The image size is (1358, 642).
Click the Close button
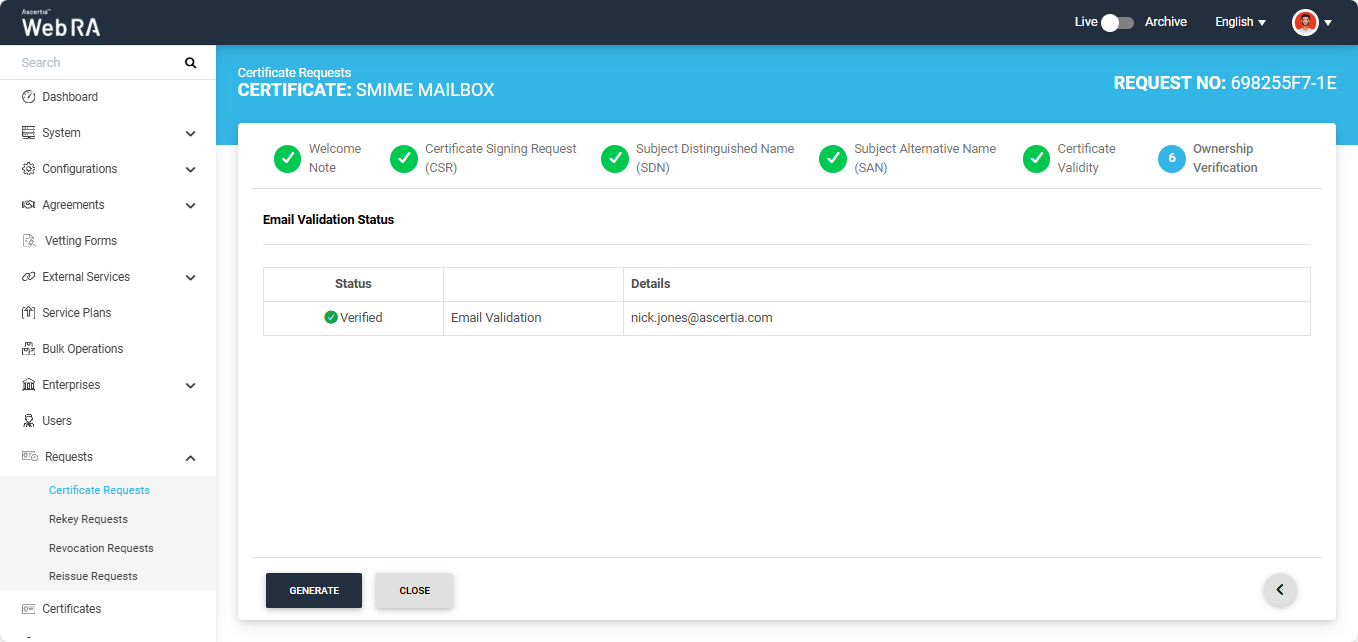pos(414,590)
